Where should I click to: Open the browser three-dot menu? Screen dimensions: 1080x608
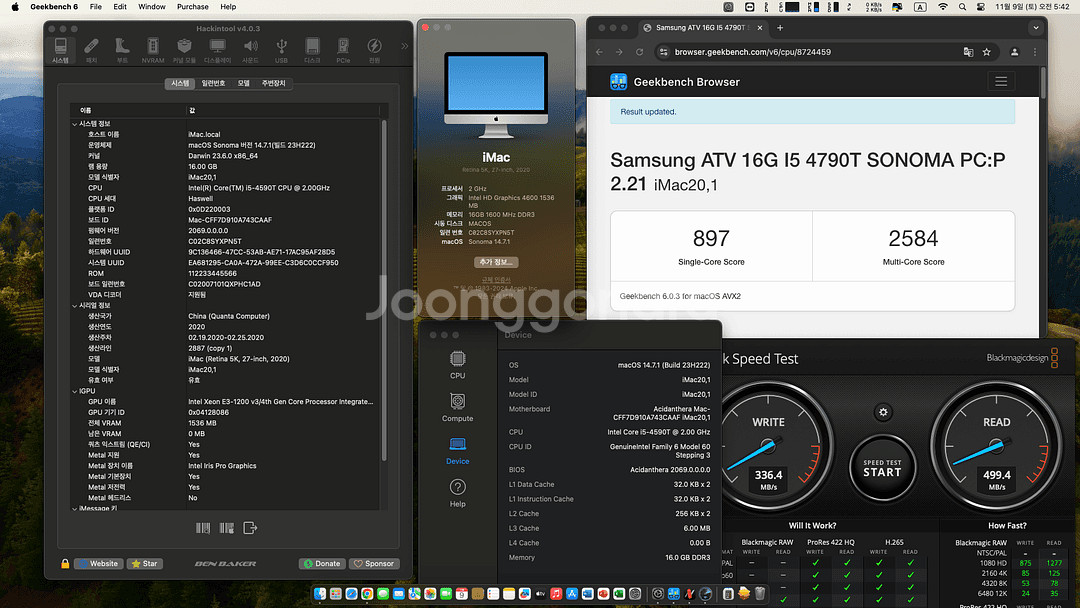click(1035, 52)
